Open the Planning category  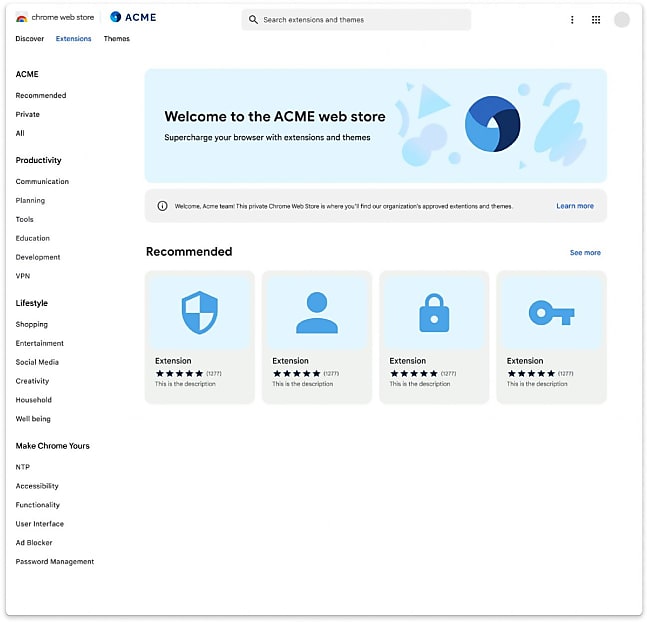coord(30,200)
